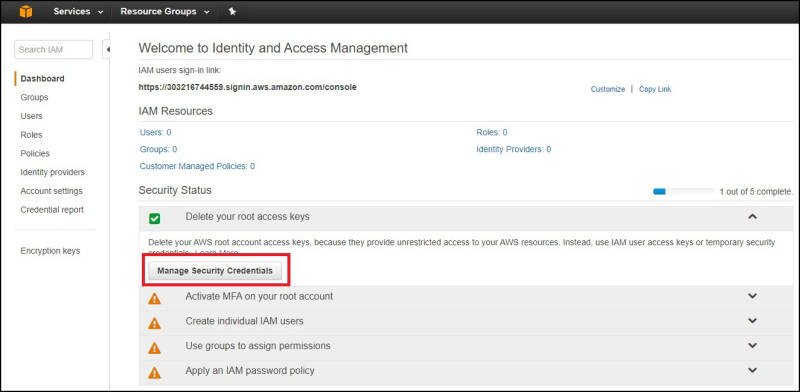Click the Copy Link hyperlink
Screen dimensions: 800x392
pos(655,89)
